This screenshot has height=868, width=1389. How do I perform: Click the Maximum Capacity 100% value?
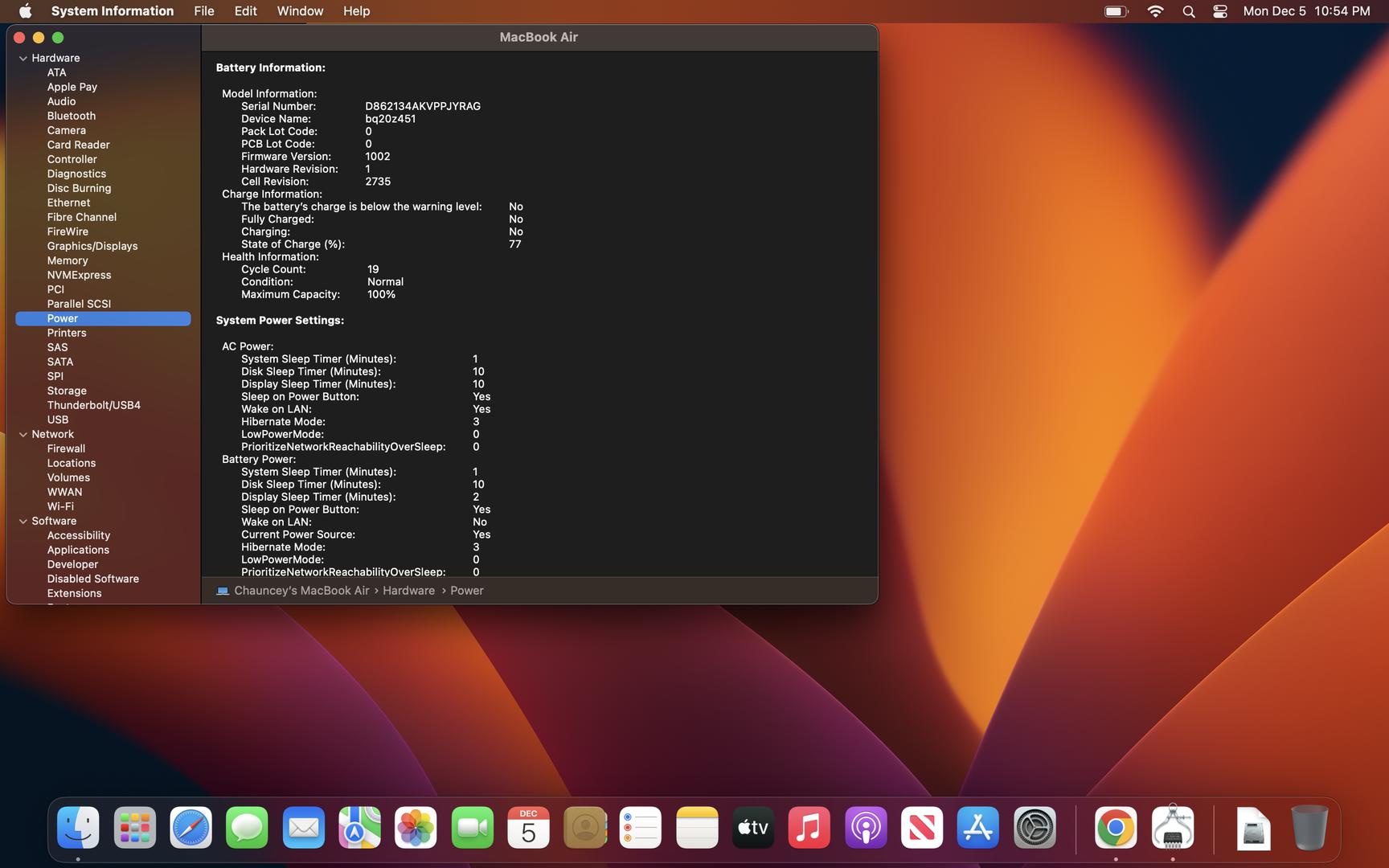click(381, 294)
